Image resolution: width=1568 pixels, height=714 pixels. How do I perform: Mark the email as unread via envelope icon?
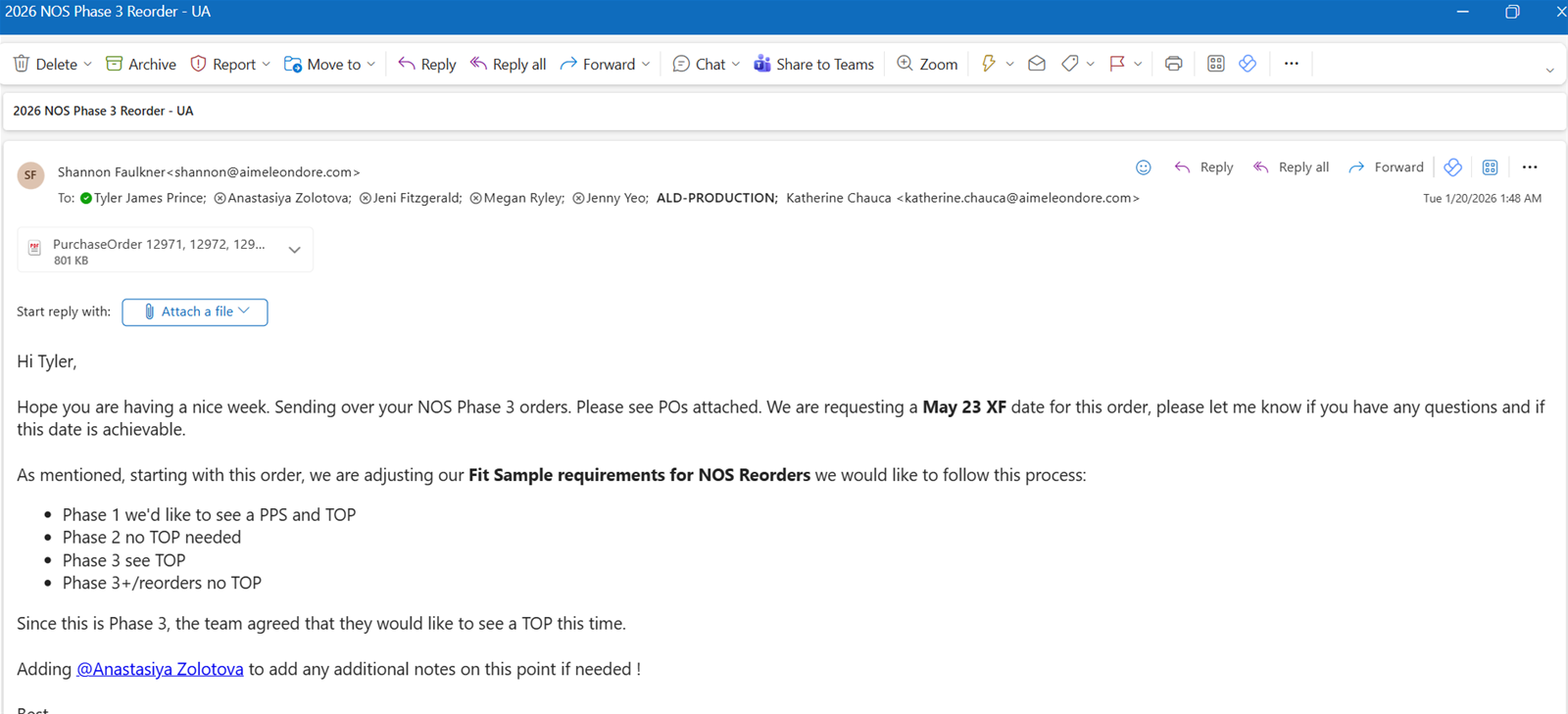coord(1036,64)
